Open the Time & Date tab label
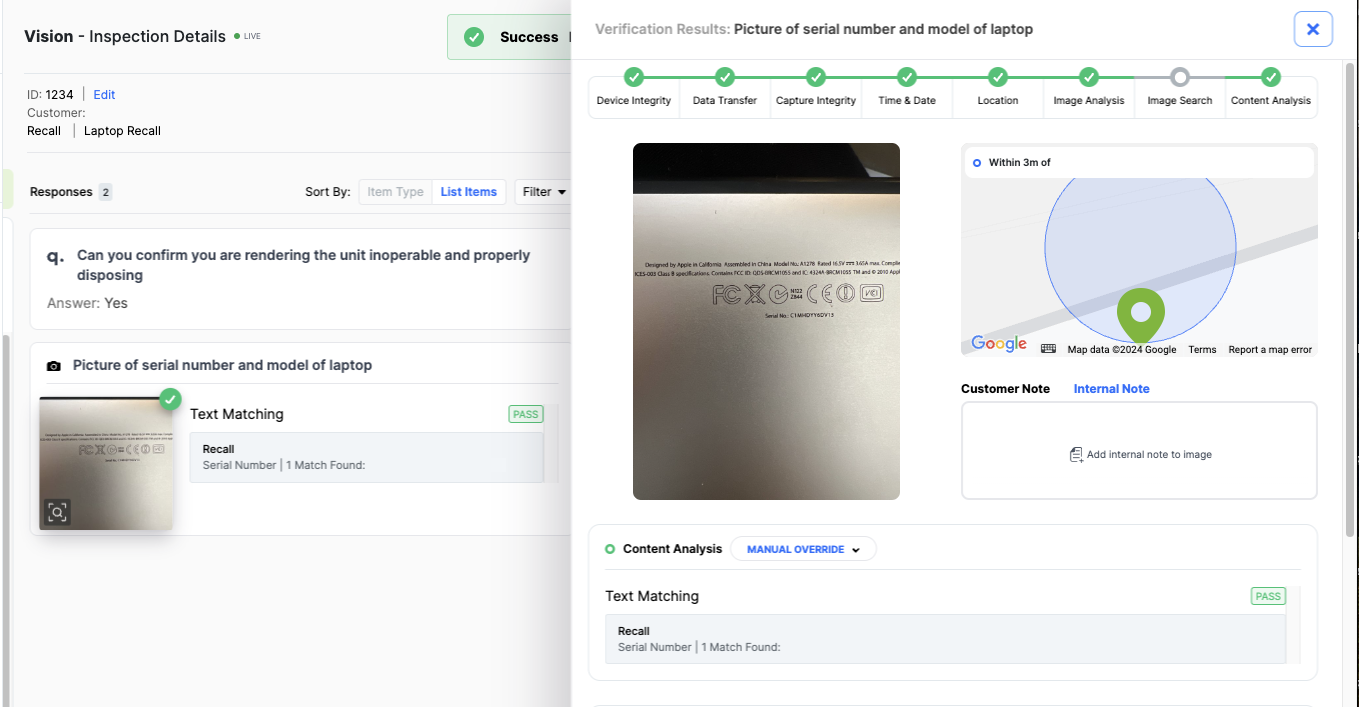The height and width of the screenshot is (707, 1359). (907, 100)
